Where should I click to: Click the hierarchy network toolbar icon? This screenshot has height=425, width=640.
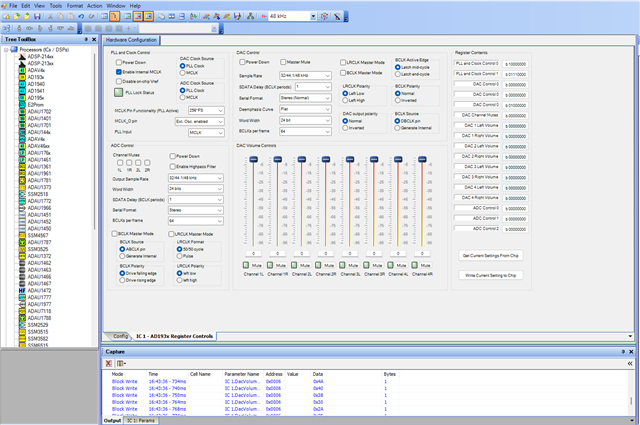pos(251,16)
